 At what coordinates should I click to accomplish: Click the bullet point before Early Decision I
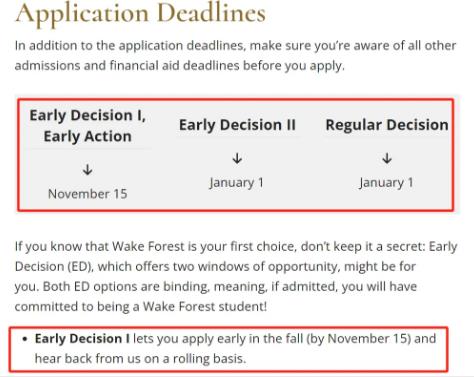[24, 339]
